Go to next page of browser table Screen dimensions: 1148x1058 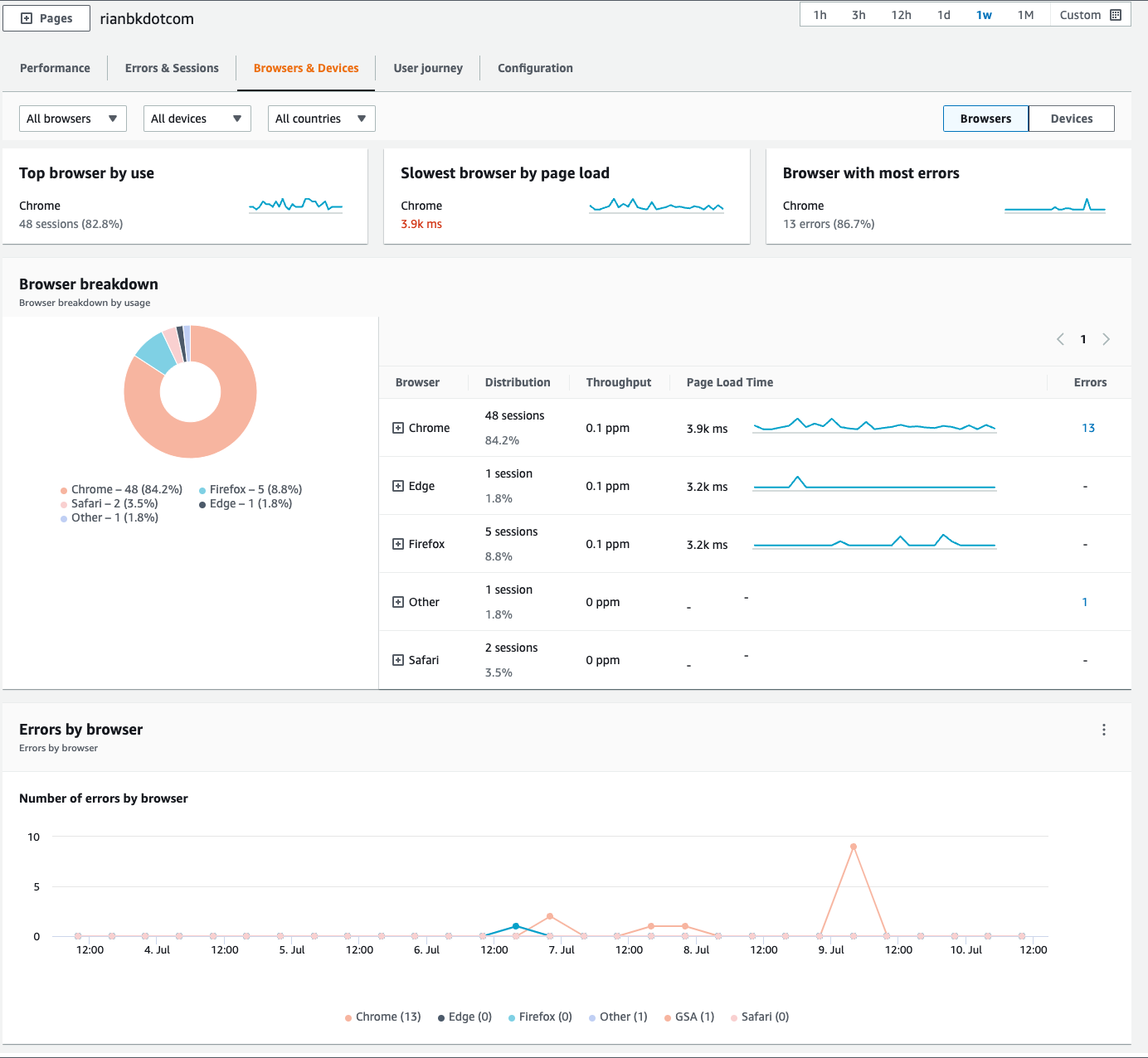[x=1106, y=339]
